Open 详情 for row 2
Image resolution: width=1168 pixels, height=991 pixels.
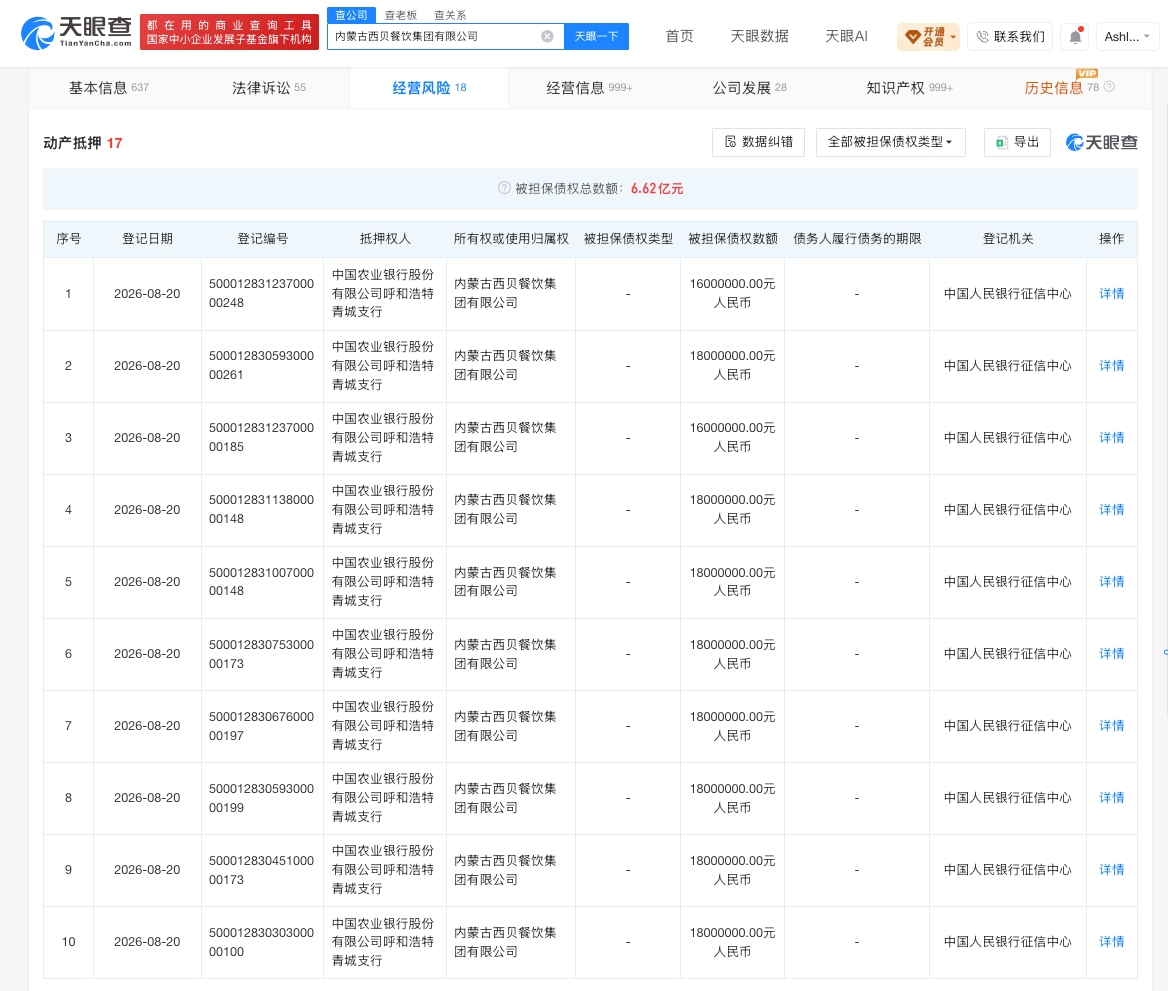coord(1111,366)
